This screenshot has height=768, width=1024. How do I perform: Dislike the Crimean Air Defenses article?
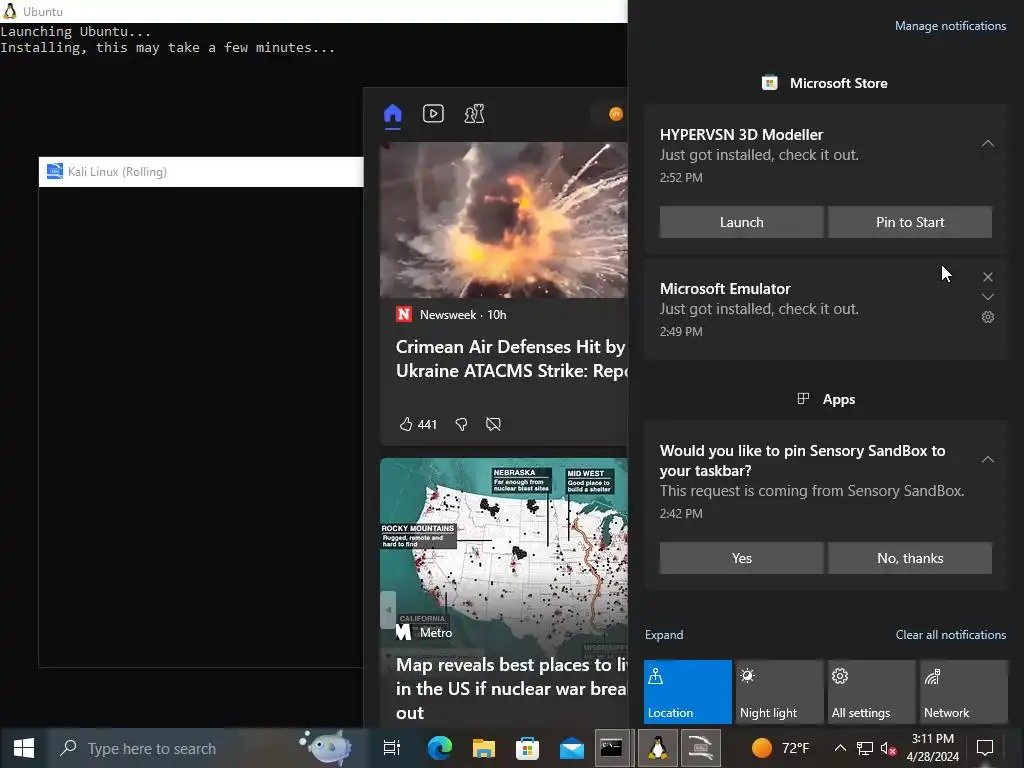[461, 424]
